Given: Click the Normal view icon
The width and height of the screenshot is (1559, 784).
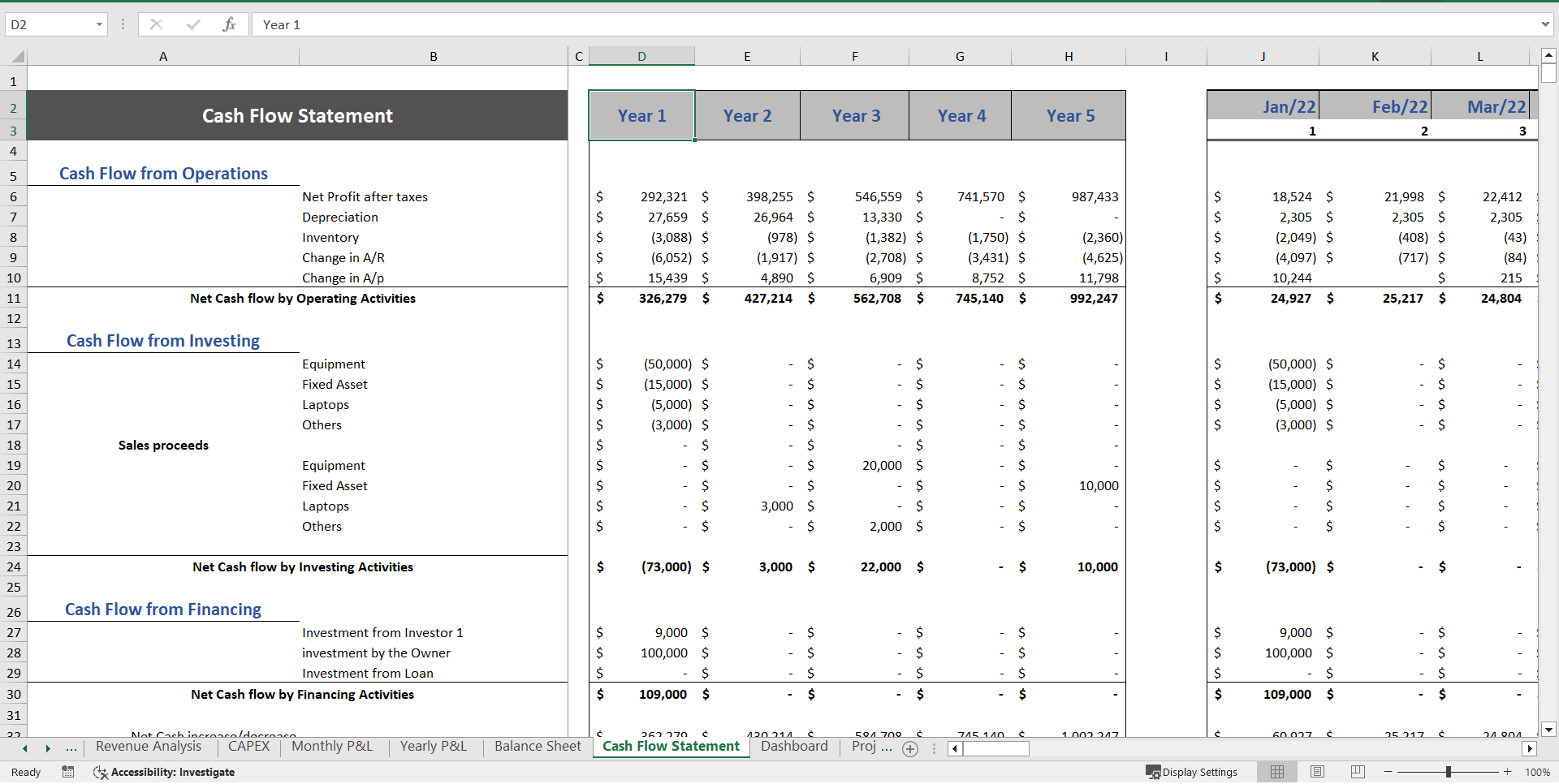Looking at the screenshot, I should tap(1277, 772).
